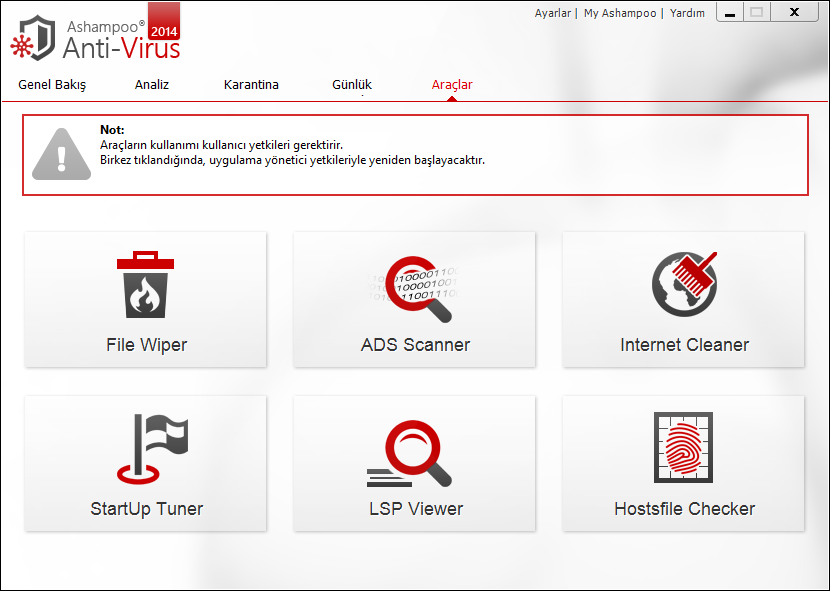The image size is (830, 591).
Task: Click the ADS Scanner label
Action: tap(416, 345)
